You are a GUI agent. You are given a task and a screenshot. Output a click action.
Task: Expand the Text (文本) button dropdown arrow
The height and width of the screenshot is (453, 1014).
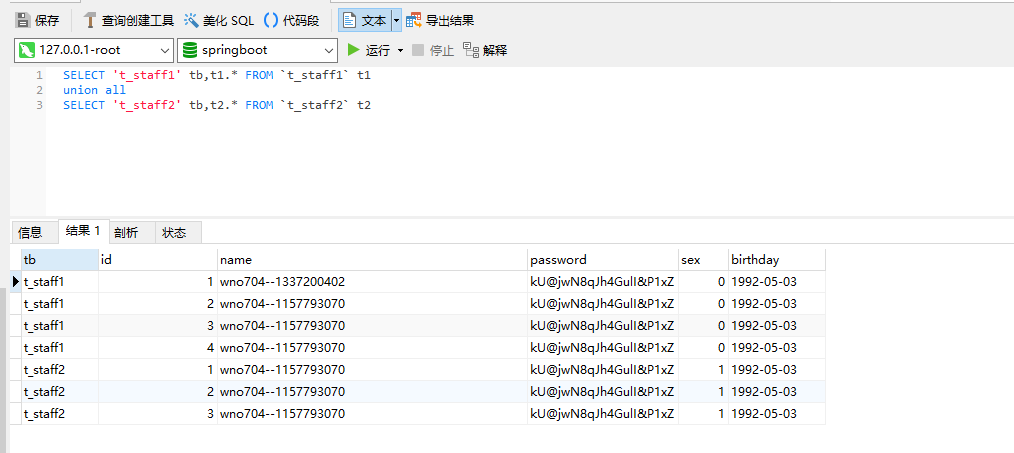[x=396, y=20]
